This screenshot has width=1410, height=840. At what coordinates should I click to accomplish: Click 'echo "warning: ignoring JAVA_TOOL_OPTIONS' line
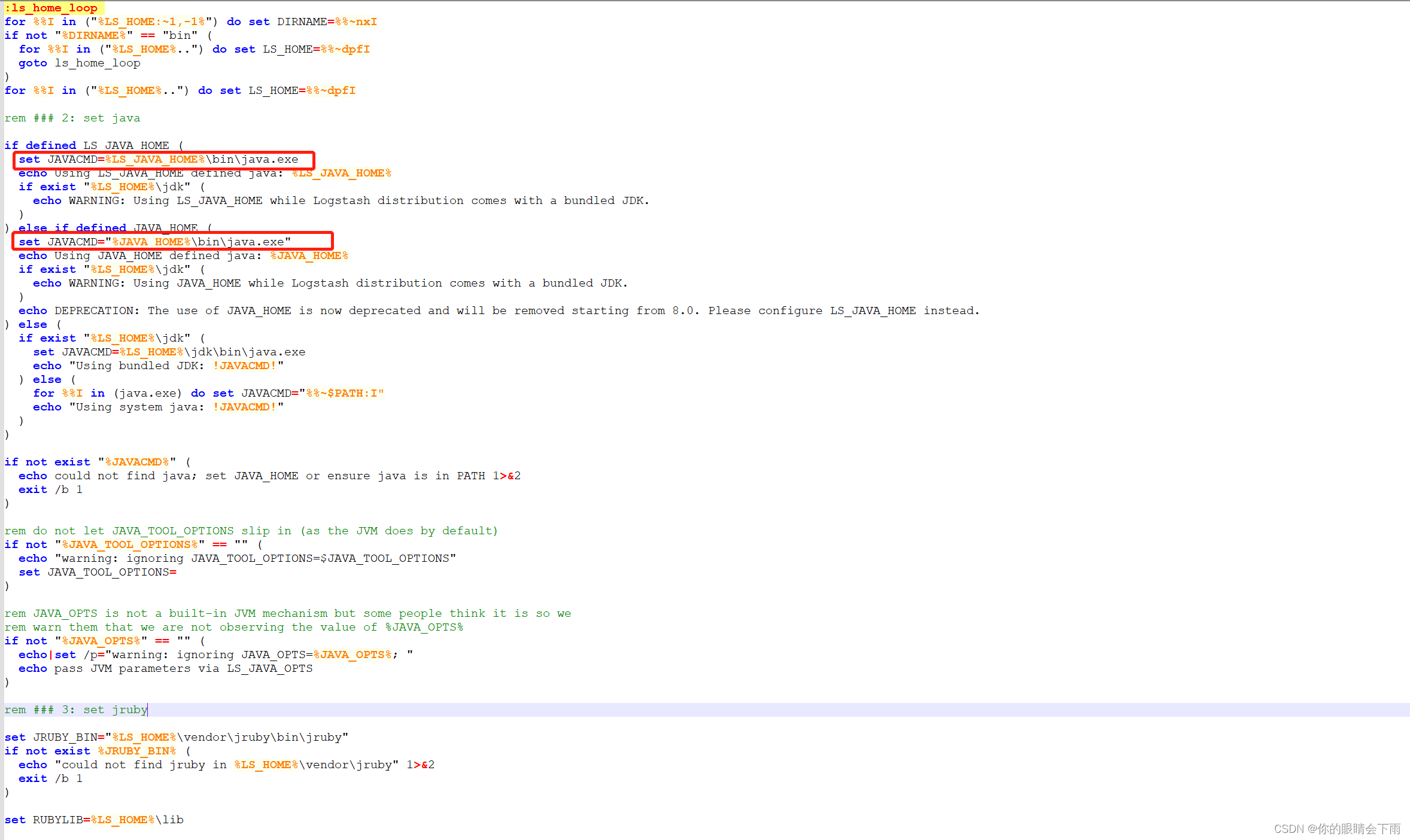point(238,558)
